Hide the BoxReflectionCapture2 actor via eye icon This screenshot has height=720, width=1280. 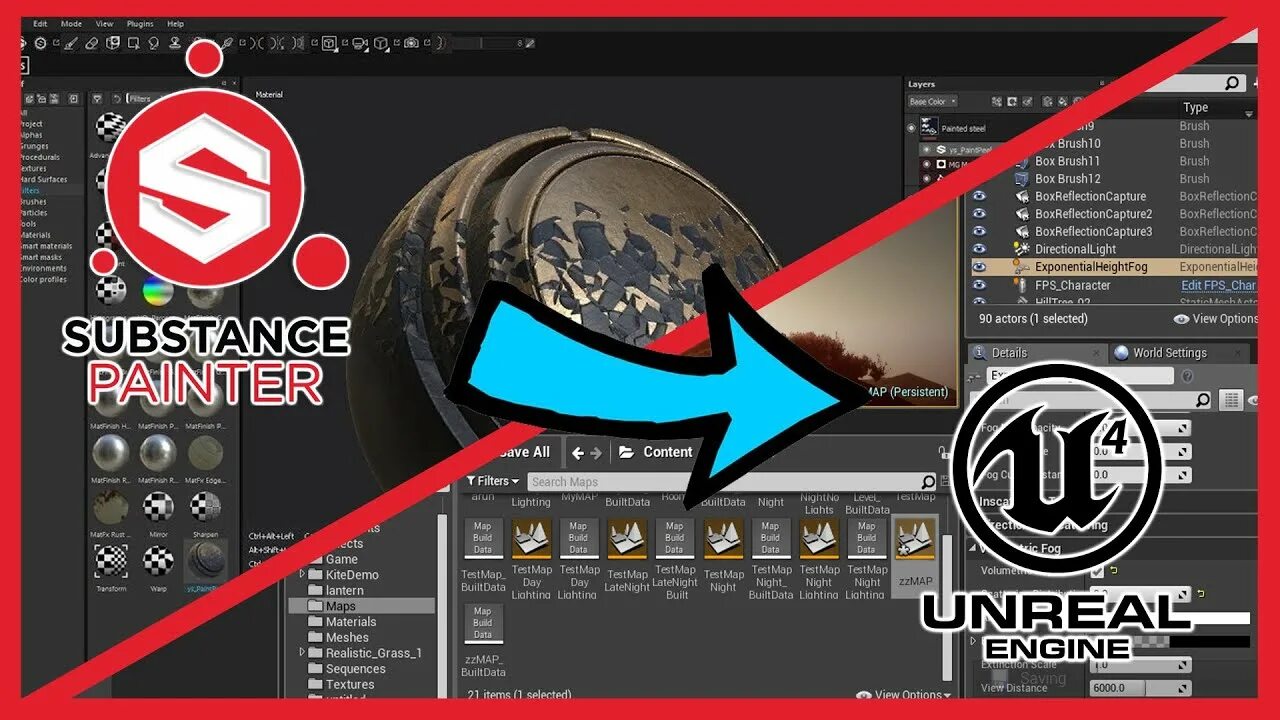(979, 214)
